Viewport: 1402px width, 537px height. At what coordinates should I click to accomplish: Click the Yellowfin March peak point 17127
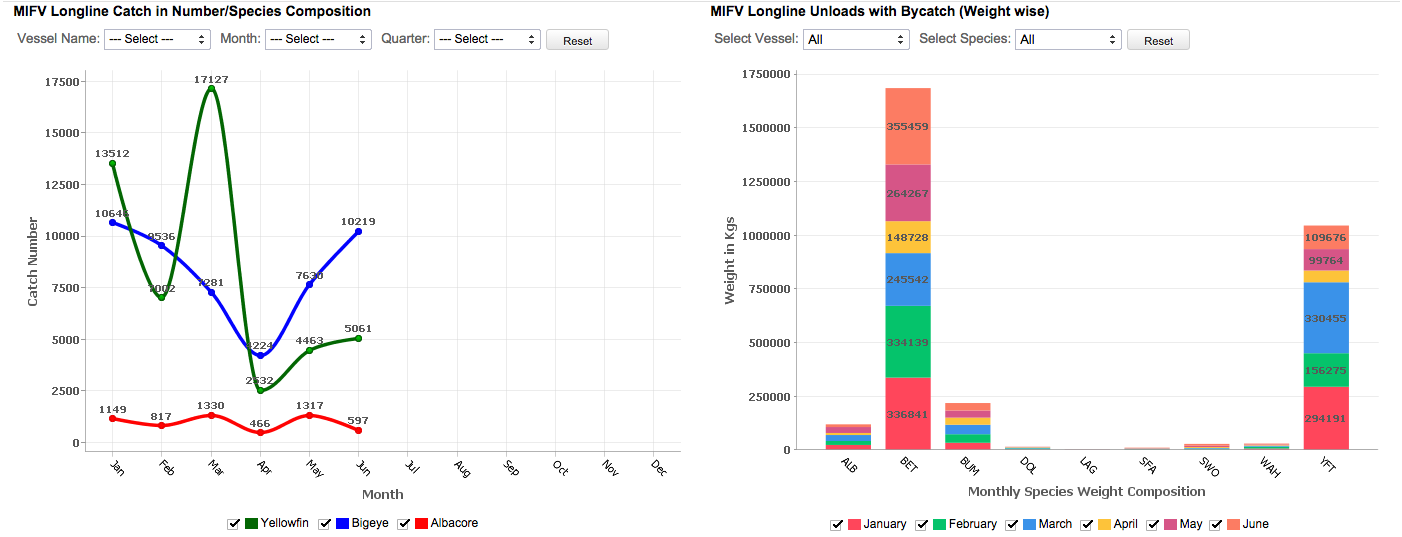point(211,89)
